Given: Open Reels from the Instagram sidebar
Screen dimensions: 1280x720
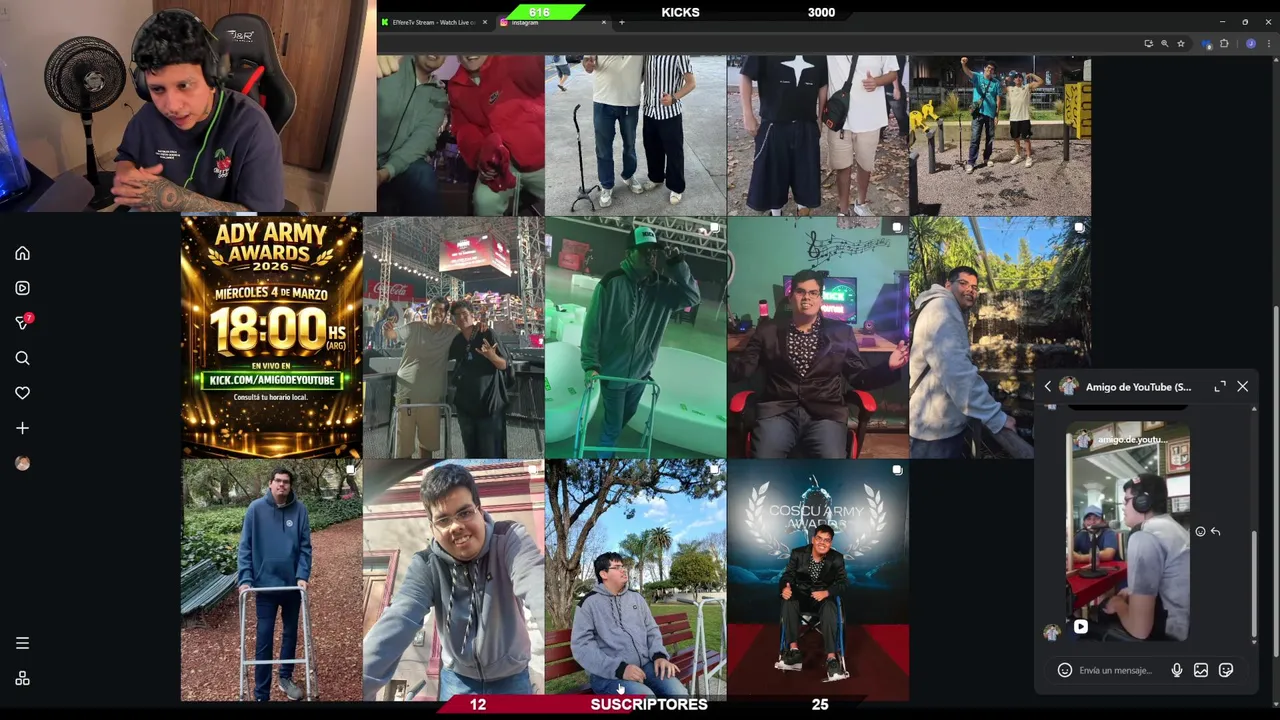Looking at the screenshot, I should coord(22,288).
